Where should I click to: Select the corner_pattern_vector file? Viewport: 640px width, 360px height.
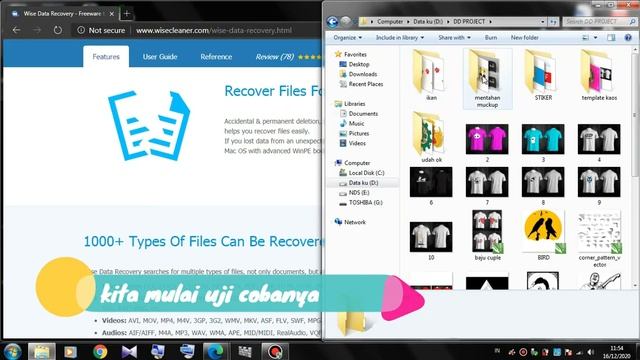(599, 239)
